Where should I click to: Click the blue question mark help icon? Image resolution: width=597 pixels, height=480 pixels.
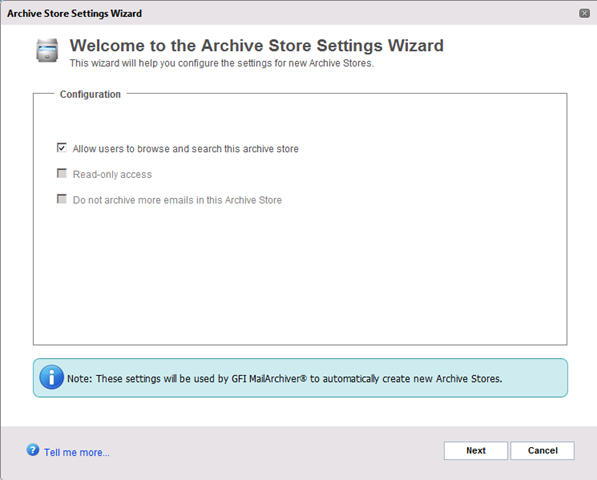coord(33,450)
